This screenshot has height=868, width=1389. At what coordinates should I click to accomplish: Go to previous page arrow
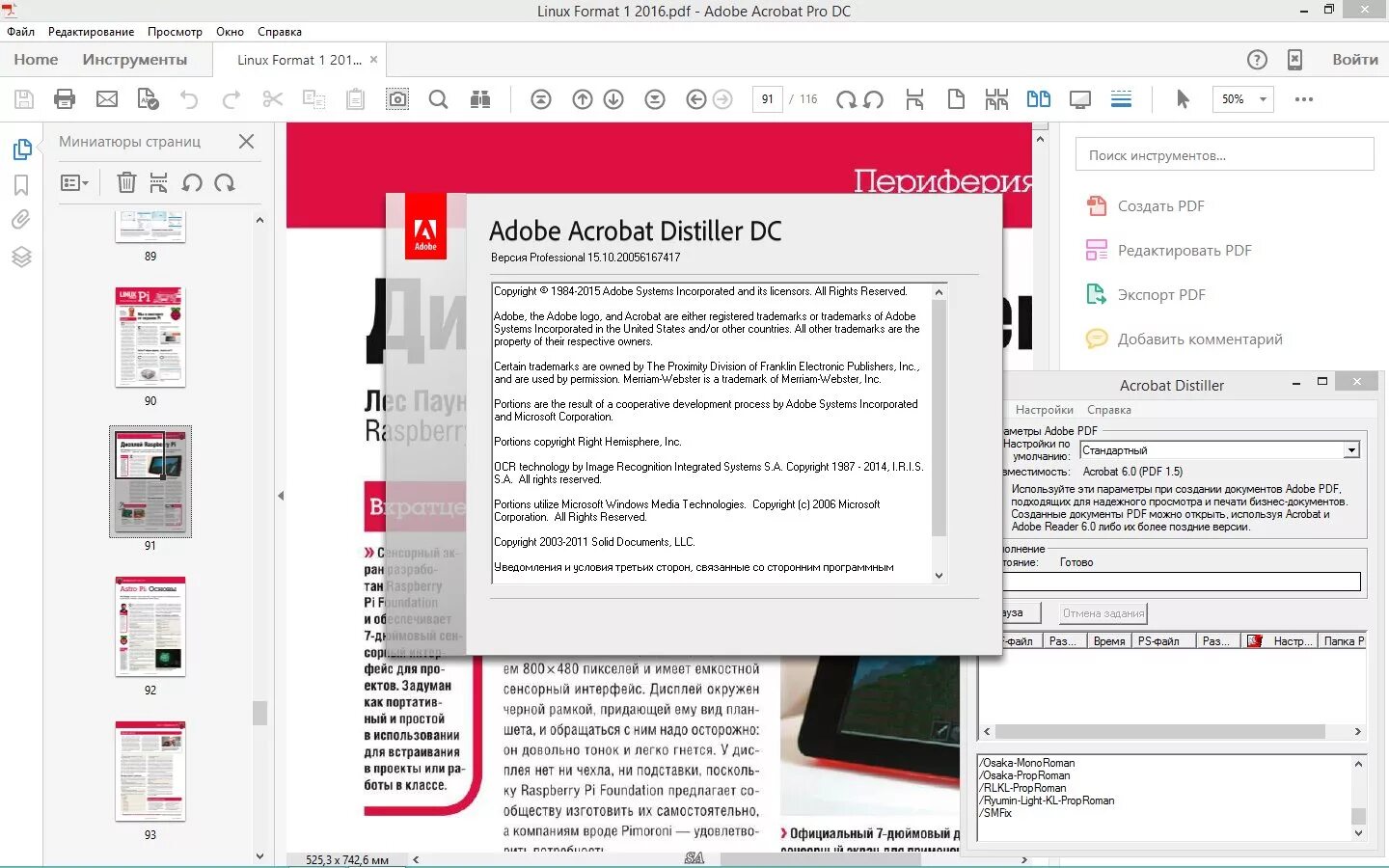click(583, 98)
